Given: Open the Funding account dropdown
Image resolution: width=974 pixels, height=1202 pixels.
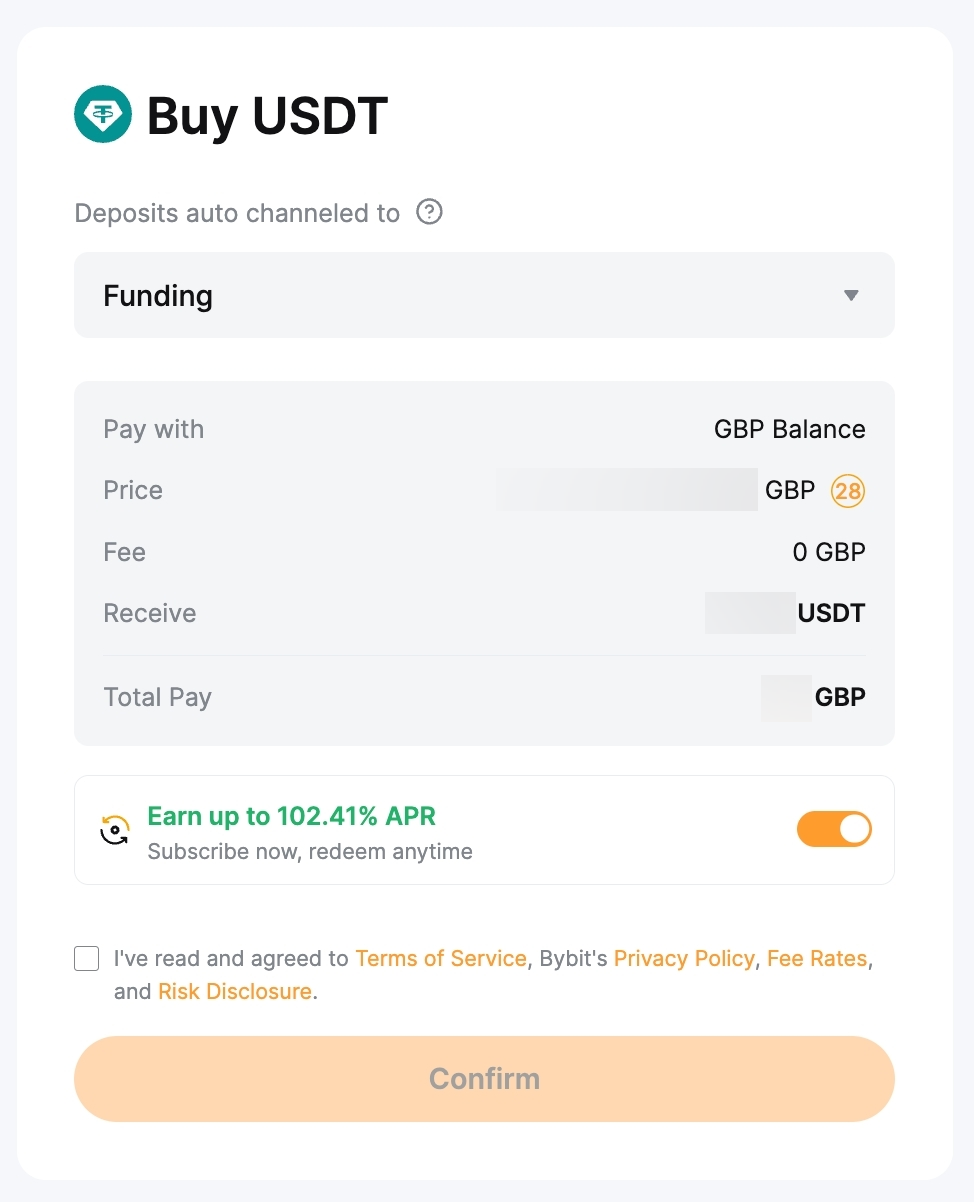Looking at the screenshot, I should pos(484,295).
